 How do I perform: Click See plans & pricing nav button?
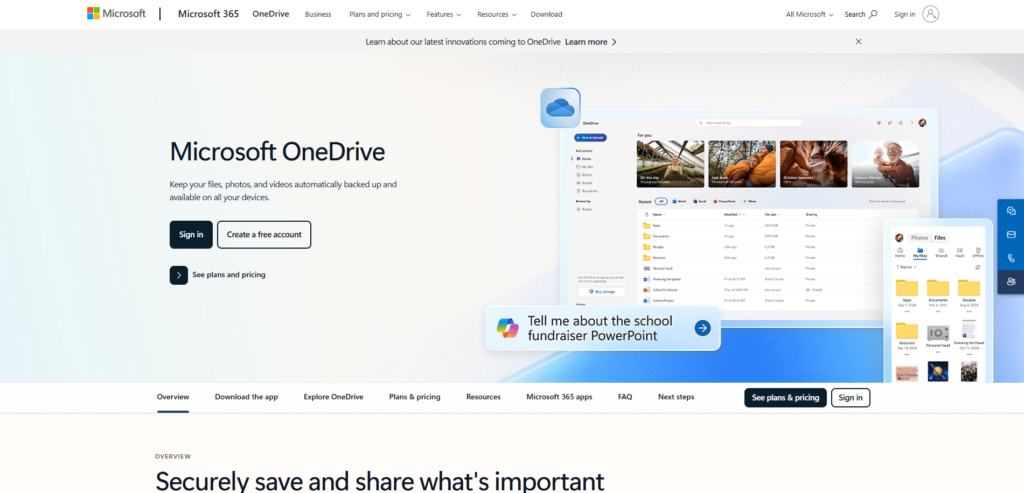(785, 398)
